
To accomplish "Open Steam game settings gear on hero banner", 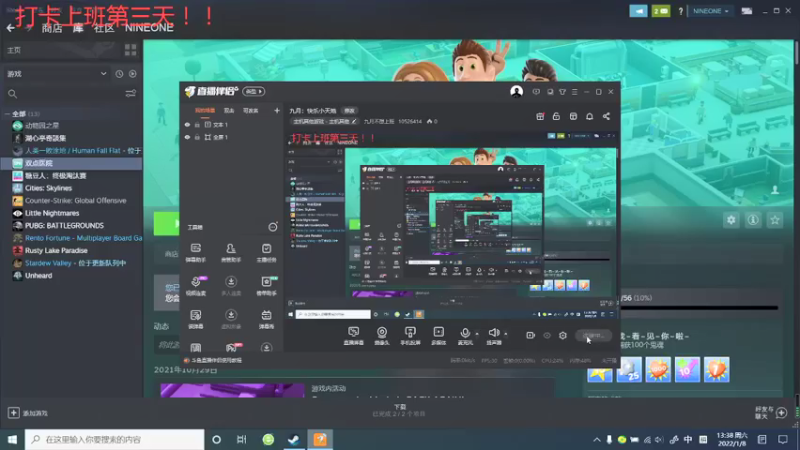I will point(731,220).
